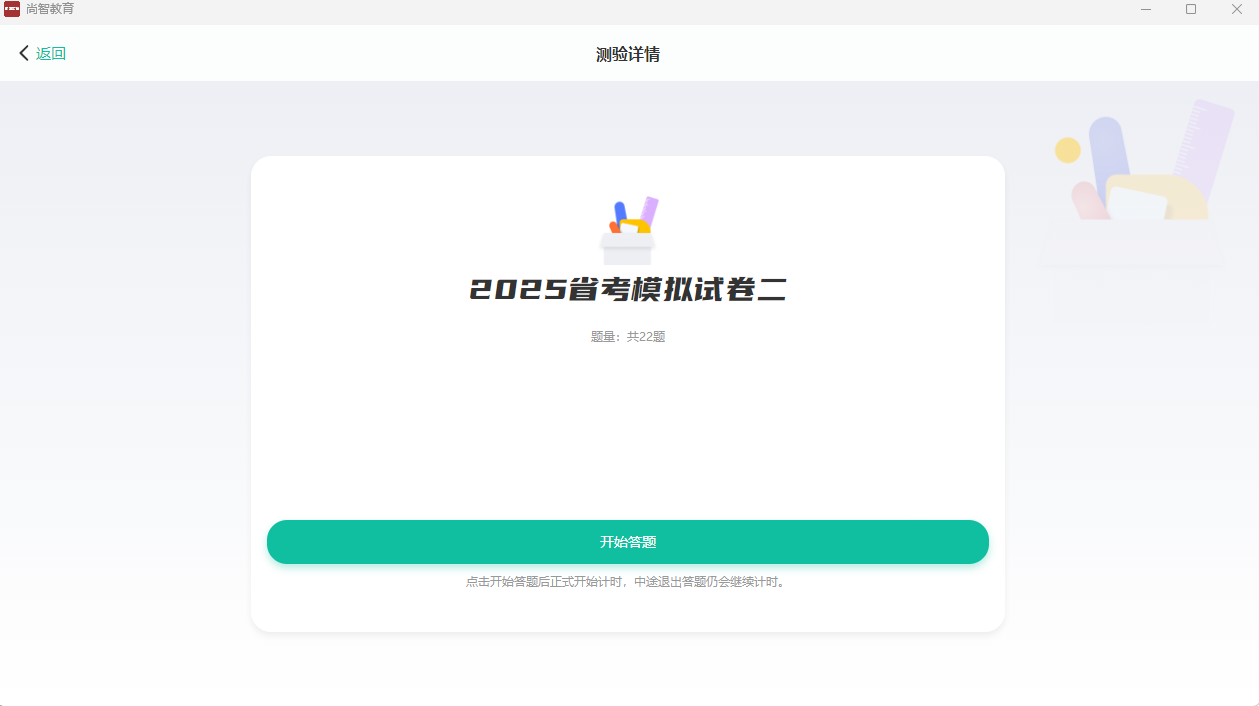Minimize the 尚智教育 window

1145,9
